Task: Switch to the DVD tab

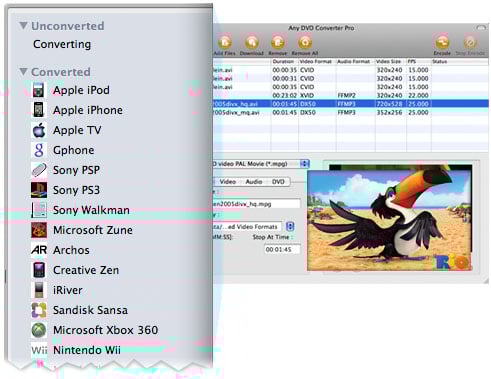Action: [278, 182]
